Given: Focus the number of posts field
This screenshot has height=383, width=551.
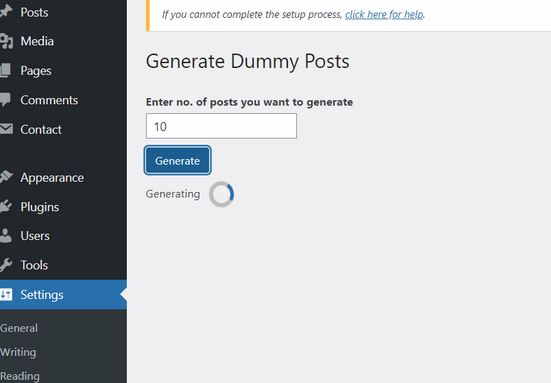Looking at the screenshot, I should [x=221, y=126].
